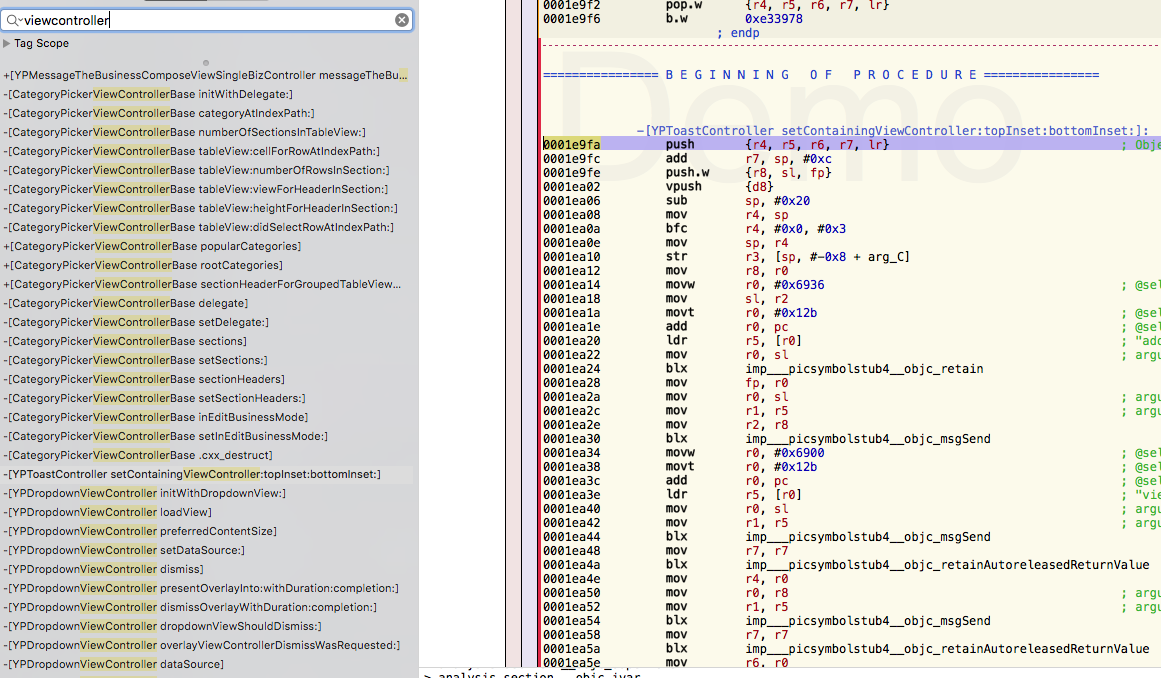
Task: Choose CategoryPickerViewControllerBase .cxx_destruct entry
Action: click(x=138, y=455)
